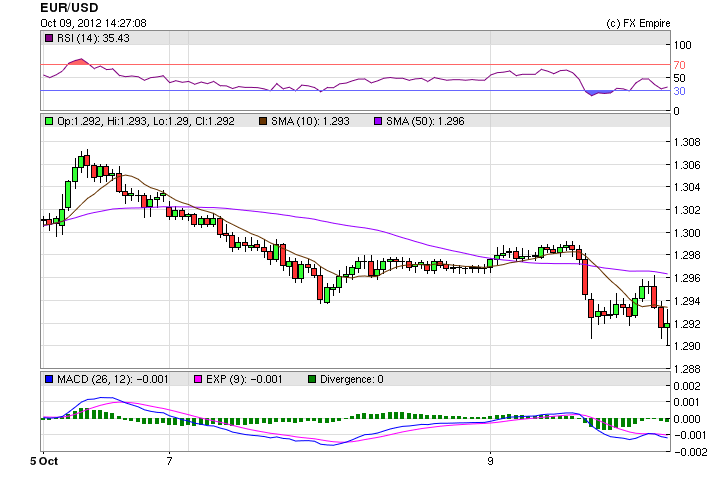Viewport: 710px width, 487px height.
Task: Click the (c) FX Empire credit text
Action: (638, 23)
